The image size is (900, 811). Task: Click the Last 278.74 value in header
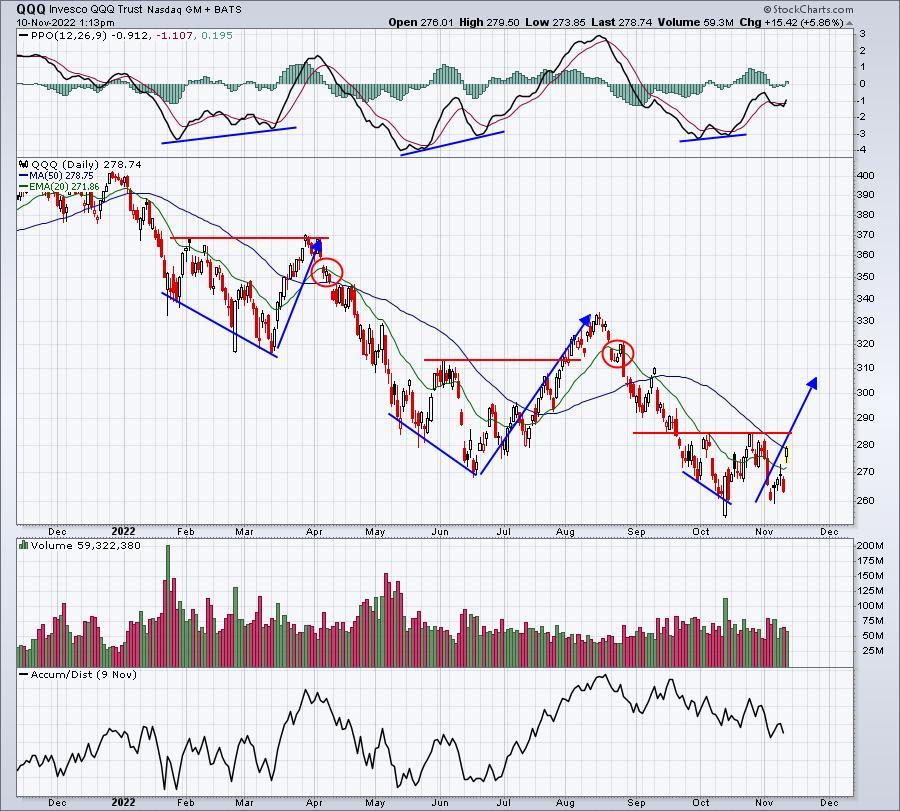pyautogui.click(x=622, y=22)
